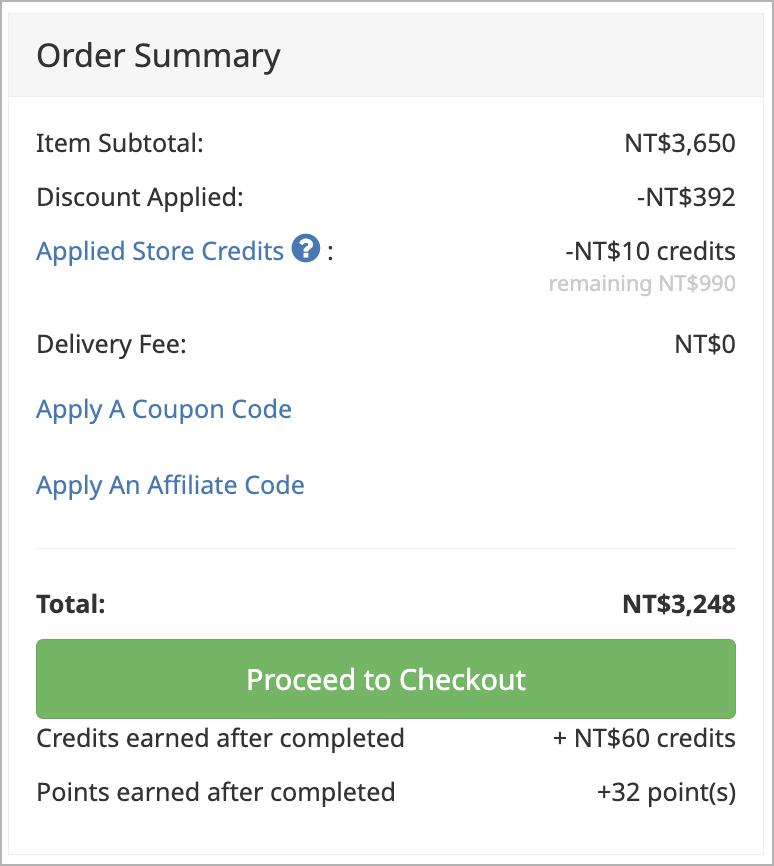Open Apply A Coupon Code
Screen dimensions: 774x866
point(164,410)
